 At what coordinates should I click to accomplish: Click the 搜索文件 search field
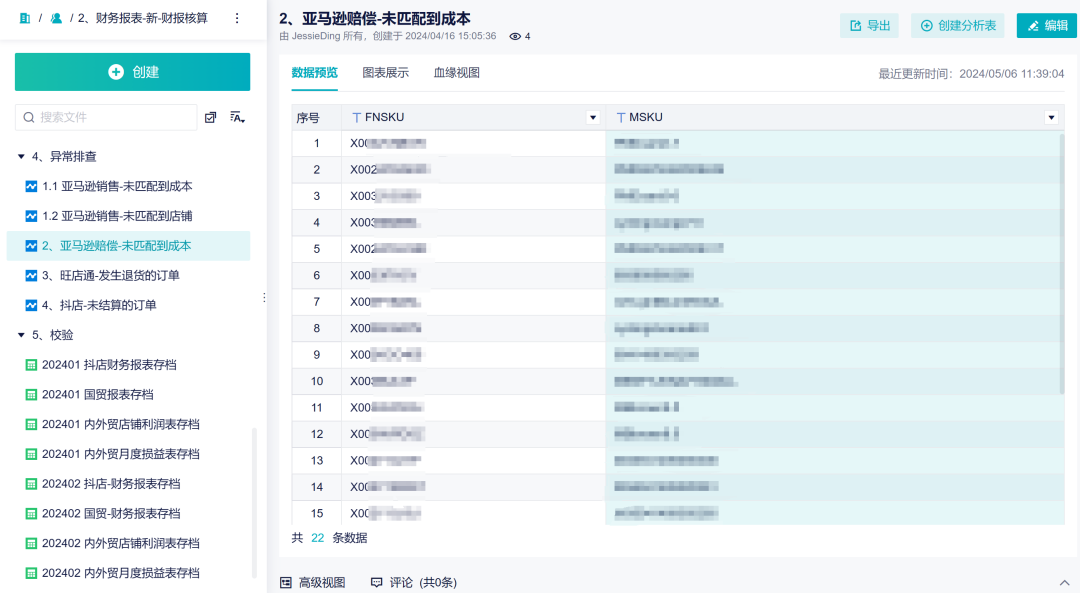point(106,117)
